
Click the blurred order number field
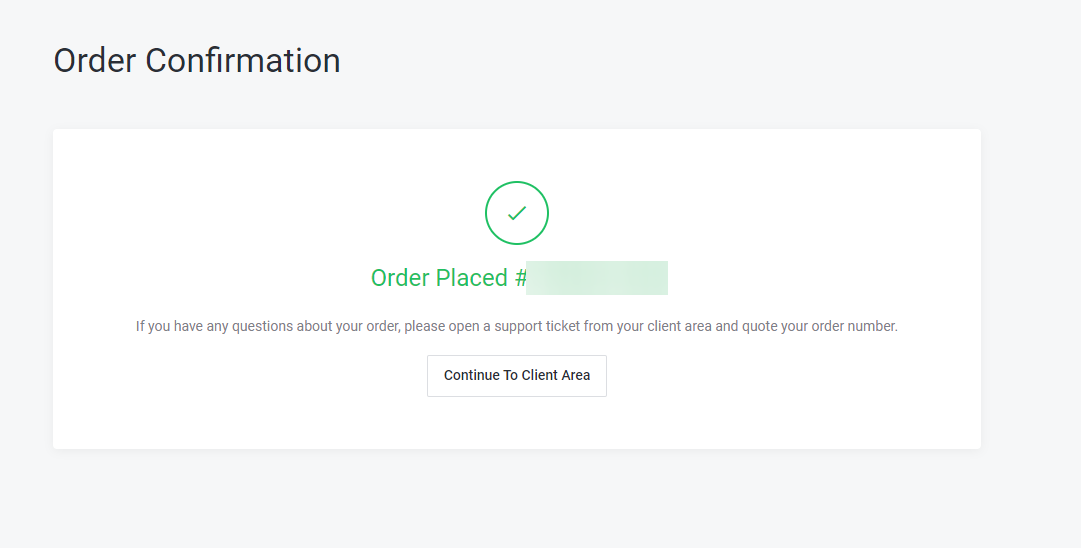(x=597, y=278)
